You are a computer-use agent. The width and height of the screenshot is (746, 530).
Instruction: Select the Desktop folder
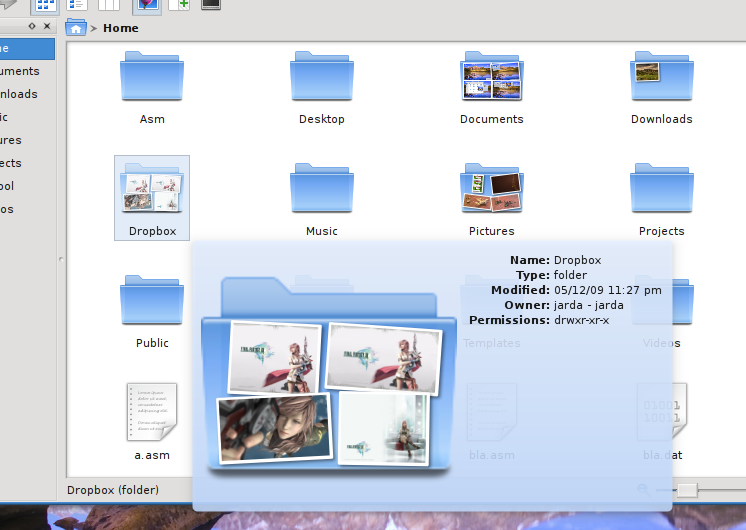(x=322, y=76)
